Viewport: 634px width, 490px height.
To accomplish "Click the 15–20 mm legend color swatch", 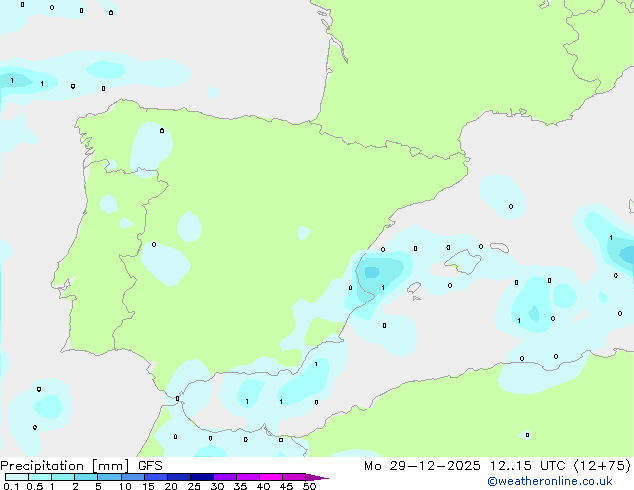I will pos(156,477).
